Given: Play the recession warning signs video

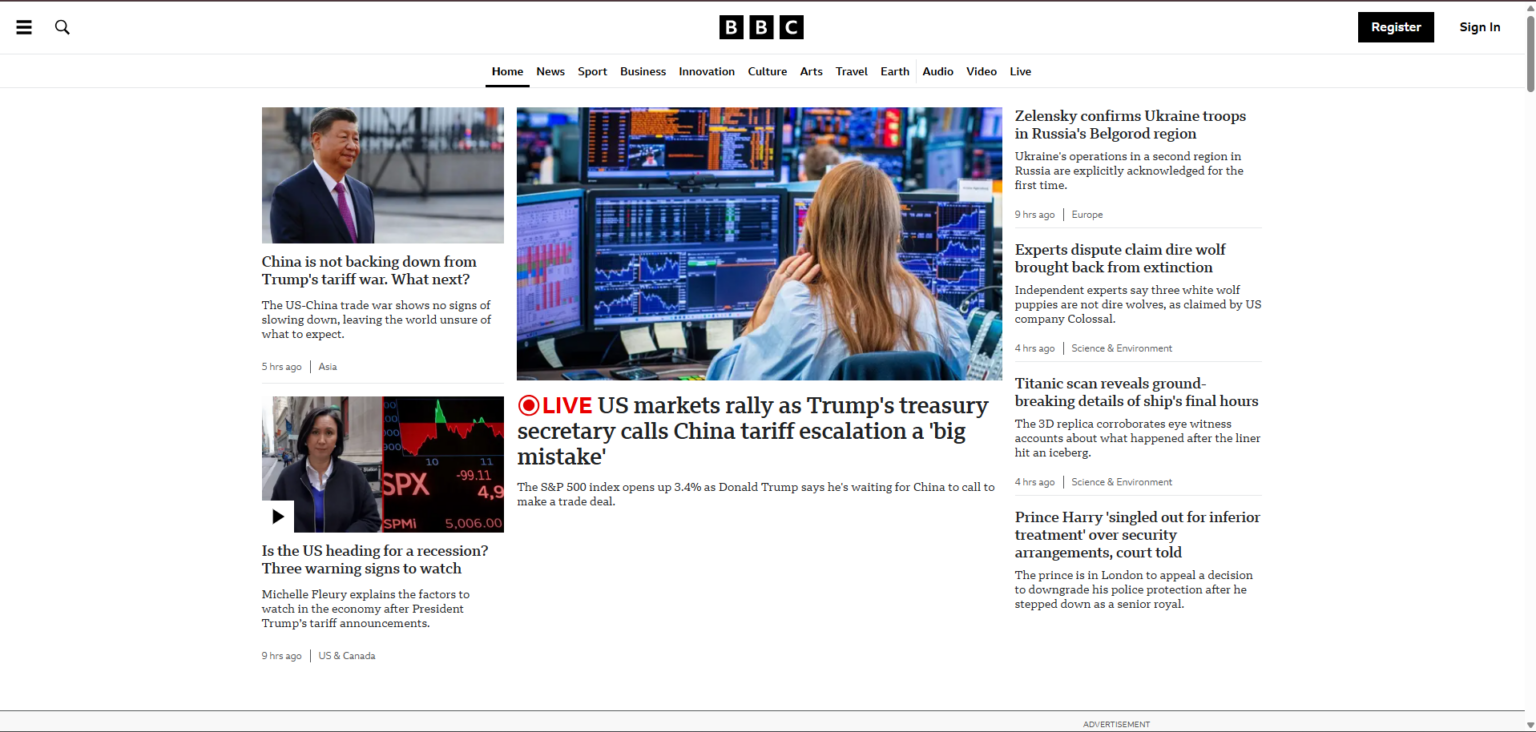Looking at the screenshot, I should tap(278, 516).
